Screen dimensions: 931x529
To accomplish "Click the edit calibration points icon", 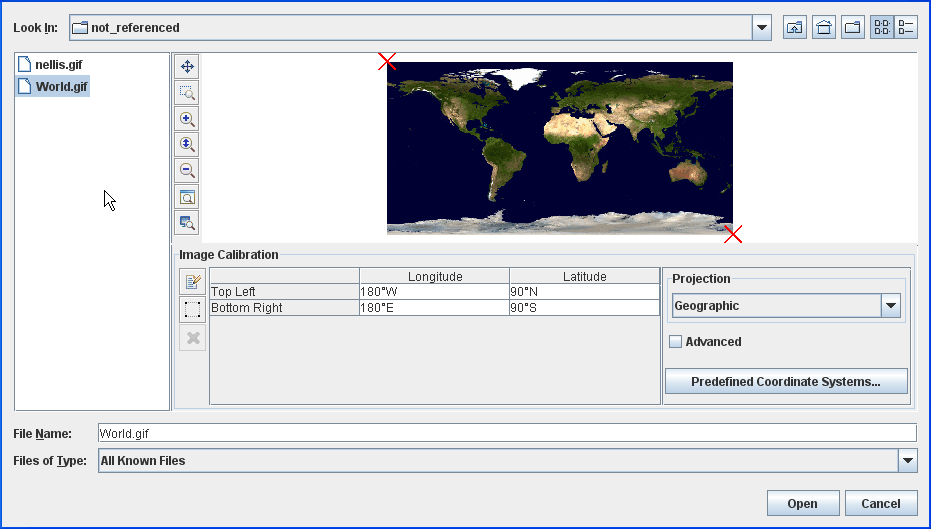I will pyautogui.click(x=193, y=282).
